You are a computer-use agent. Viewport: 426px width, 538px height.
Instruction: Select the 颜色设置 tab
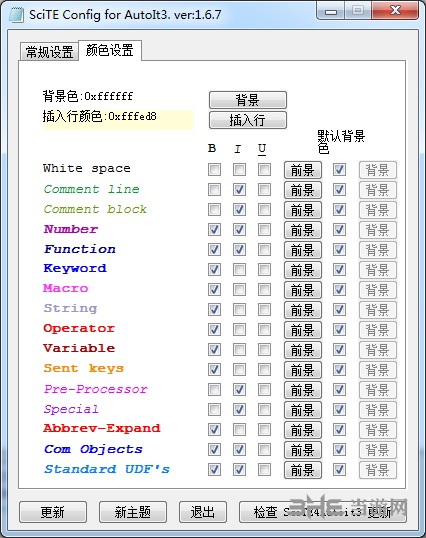tap(110, 50)
